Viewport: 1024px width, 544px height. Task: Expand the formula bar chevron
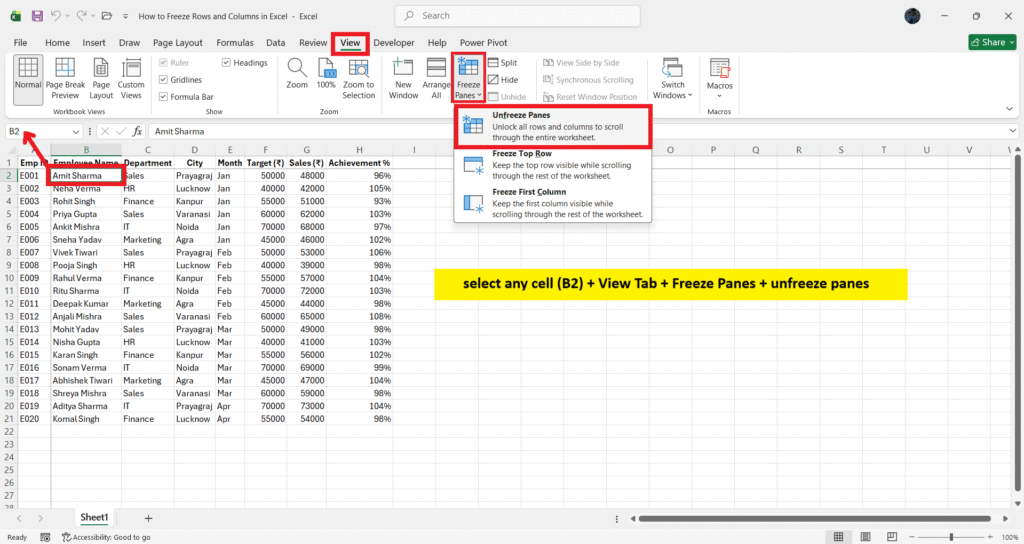tap(1012, 131)
